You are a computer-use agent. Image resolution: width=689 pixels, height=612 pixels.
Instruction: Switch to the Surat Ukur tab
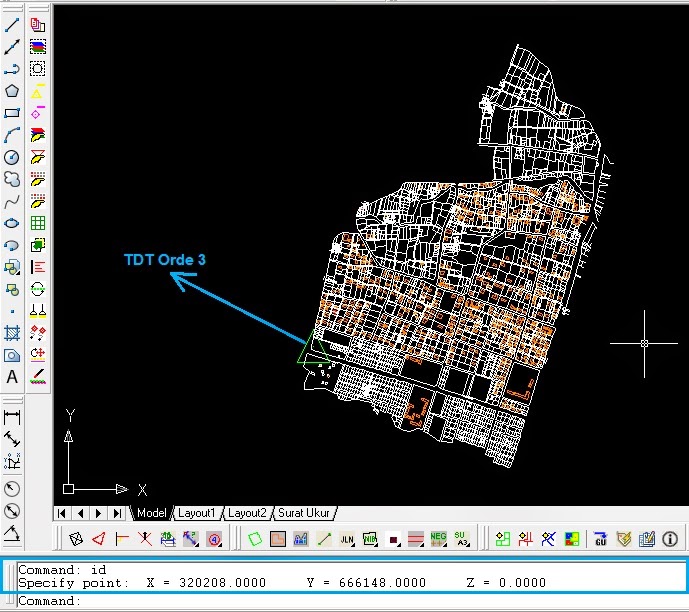pyautogui.click(x=304, y=513)
